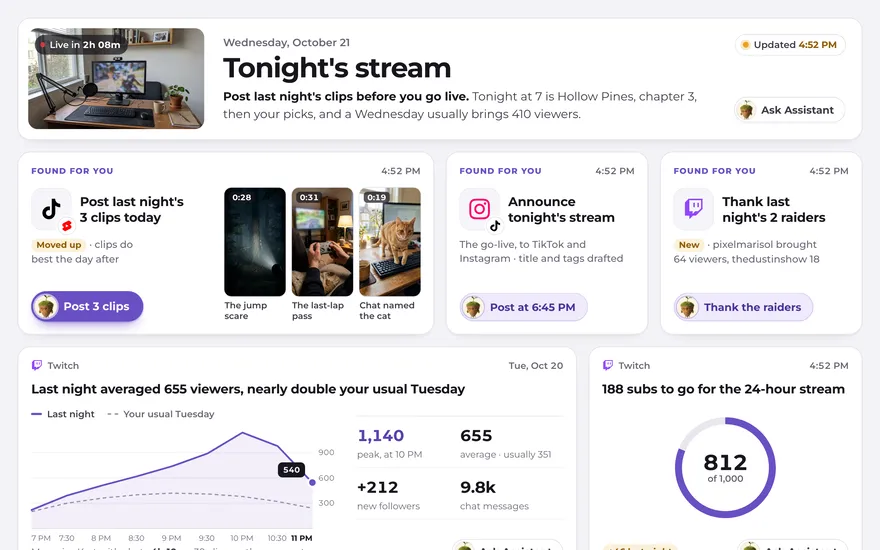
Task: Click the small TikTok badge on Instagram icon
Action: [495, 226]
